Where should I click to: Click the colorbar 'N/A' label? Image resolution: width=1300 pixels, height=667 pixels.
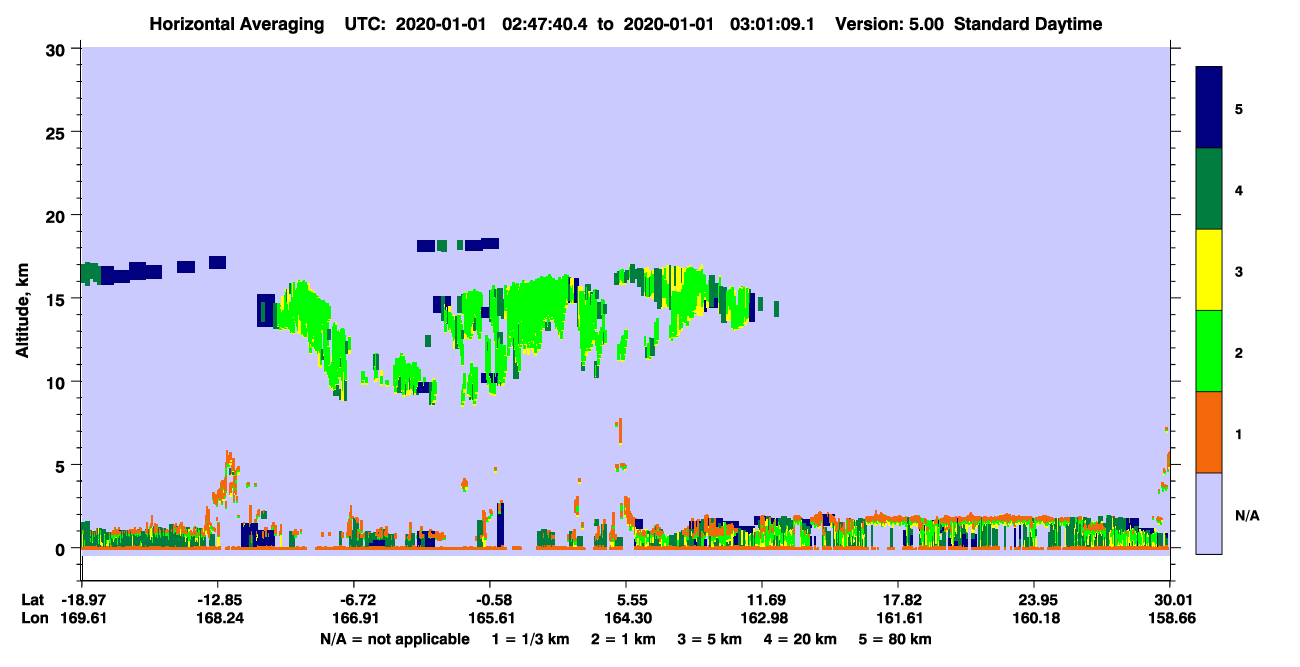1246,515
